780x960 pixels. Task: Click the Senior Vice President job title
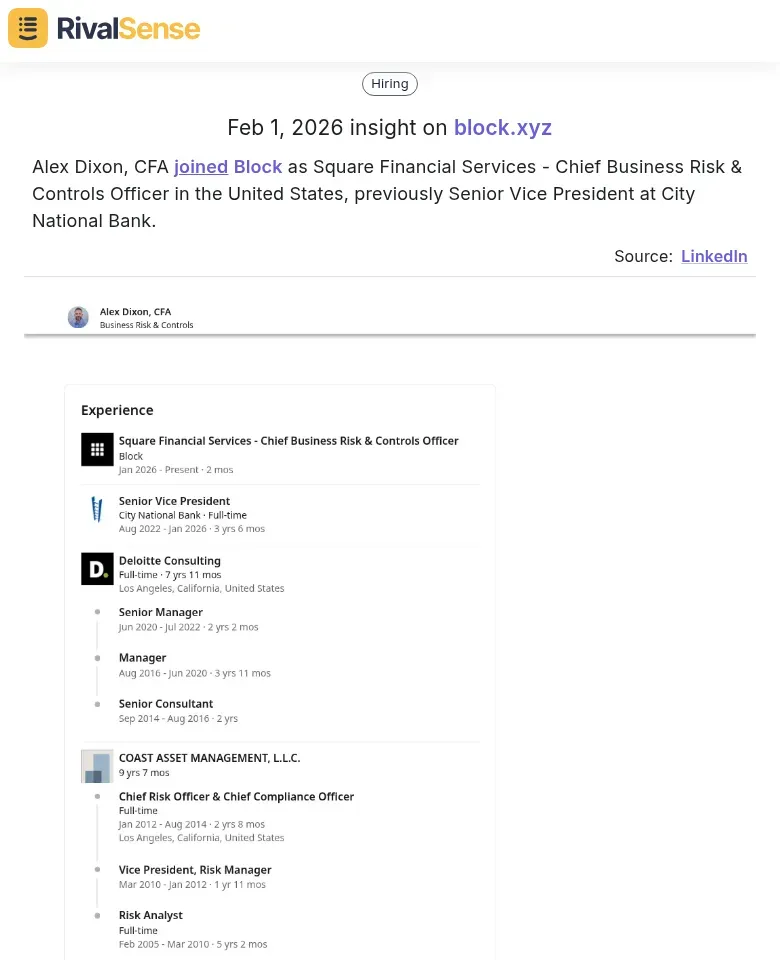174,501
